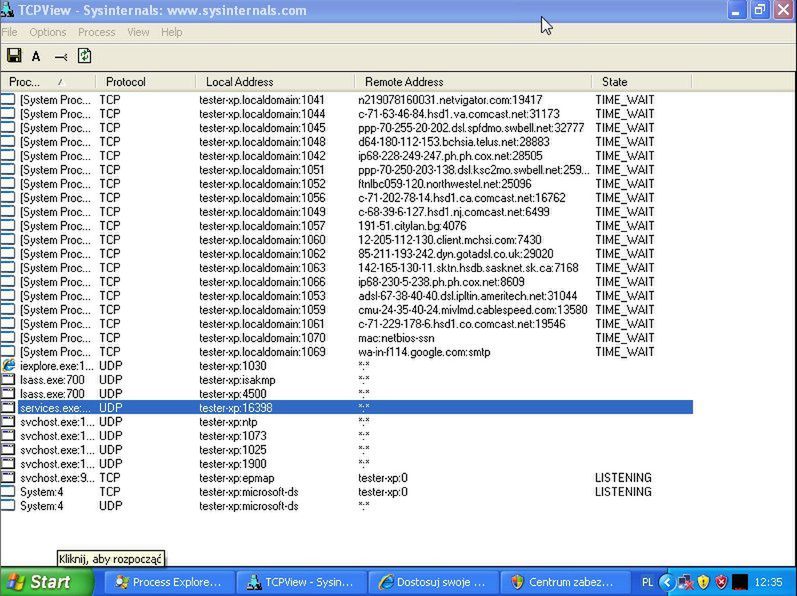The height and width of the screenshot is (596, 797).
Task: Select remote address 142-165-130-11.sktn.hsdb.sasknet.sk.ca:7168
Action: (x=468, y=268)
